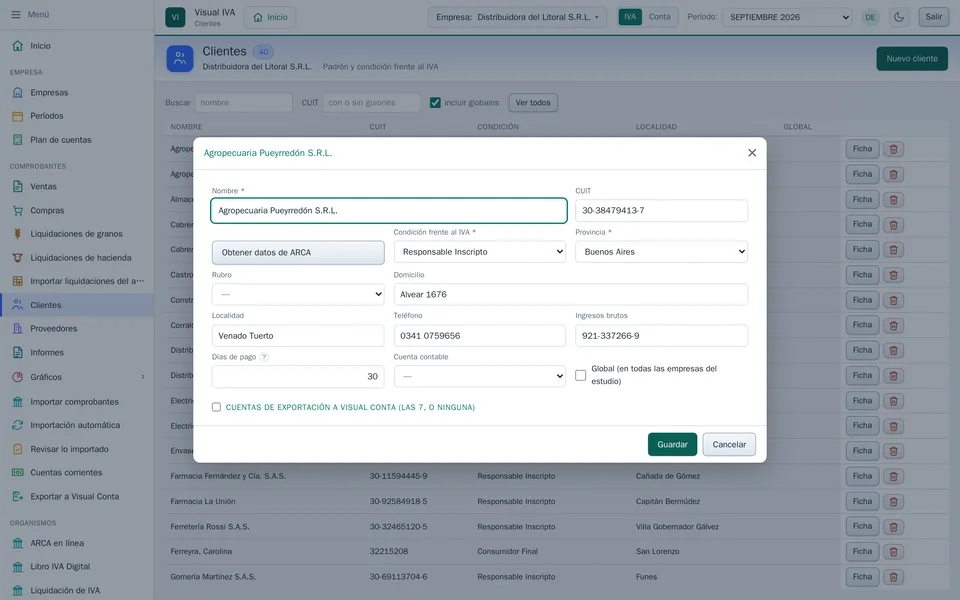The width and height of the screenshot is (960, 600).
Task: Click the DE user avatar
Action: click(x=870, y=17)
